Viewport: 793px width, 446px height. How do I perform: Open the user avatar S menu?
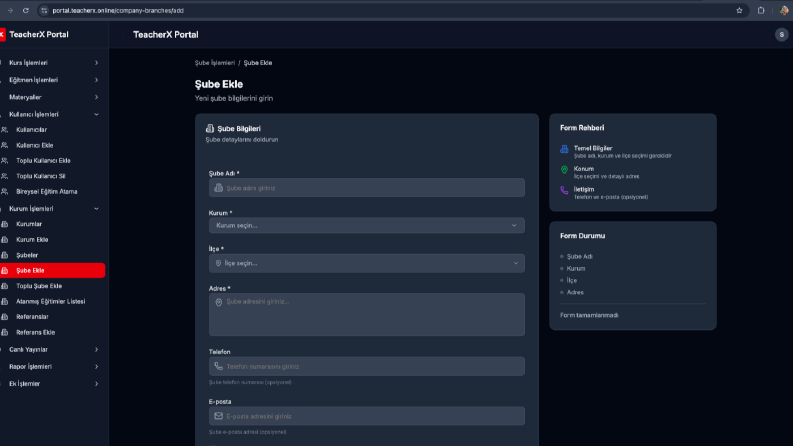pos(781,35)
